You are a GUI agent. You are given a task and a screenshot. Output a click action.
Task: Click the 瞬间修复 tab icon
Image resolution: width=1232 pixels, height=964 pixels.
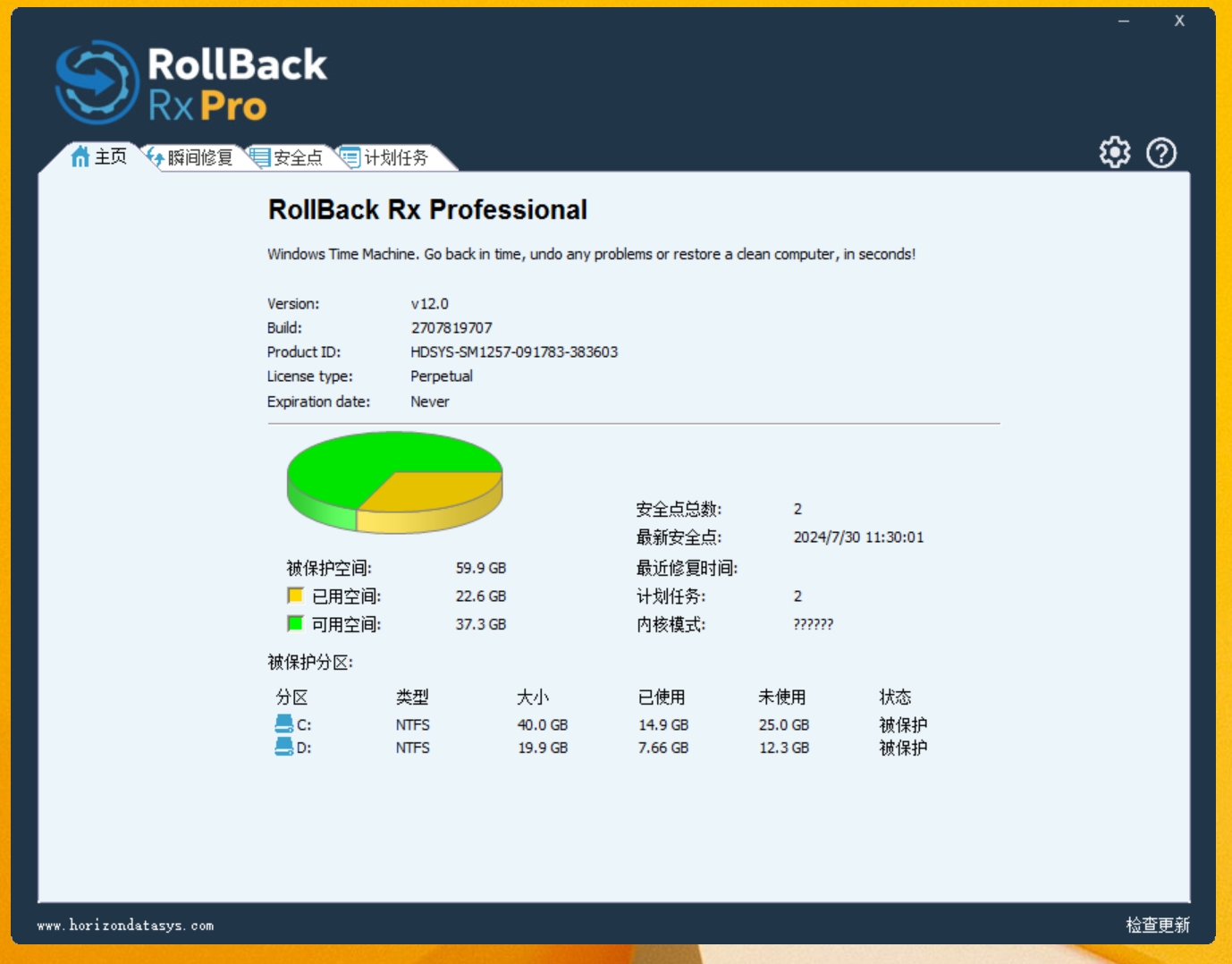click(155, 158)
